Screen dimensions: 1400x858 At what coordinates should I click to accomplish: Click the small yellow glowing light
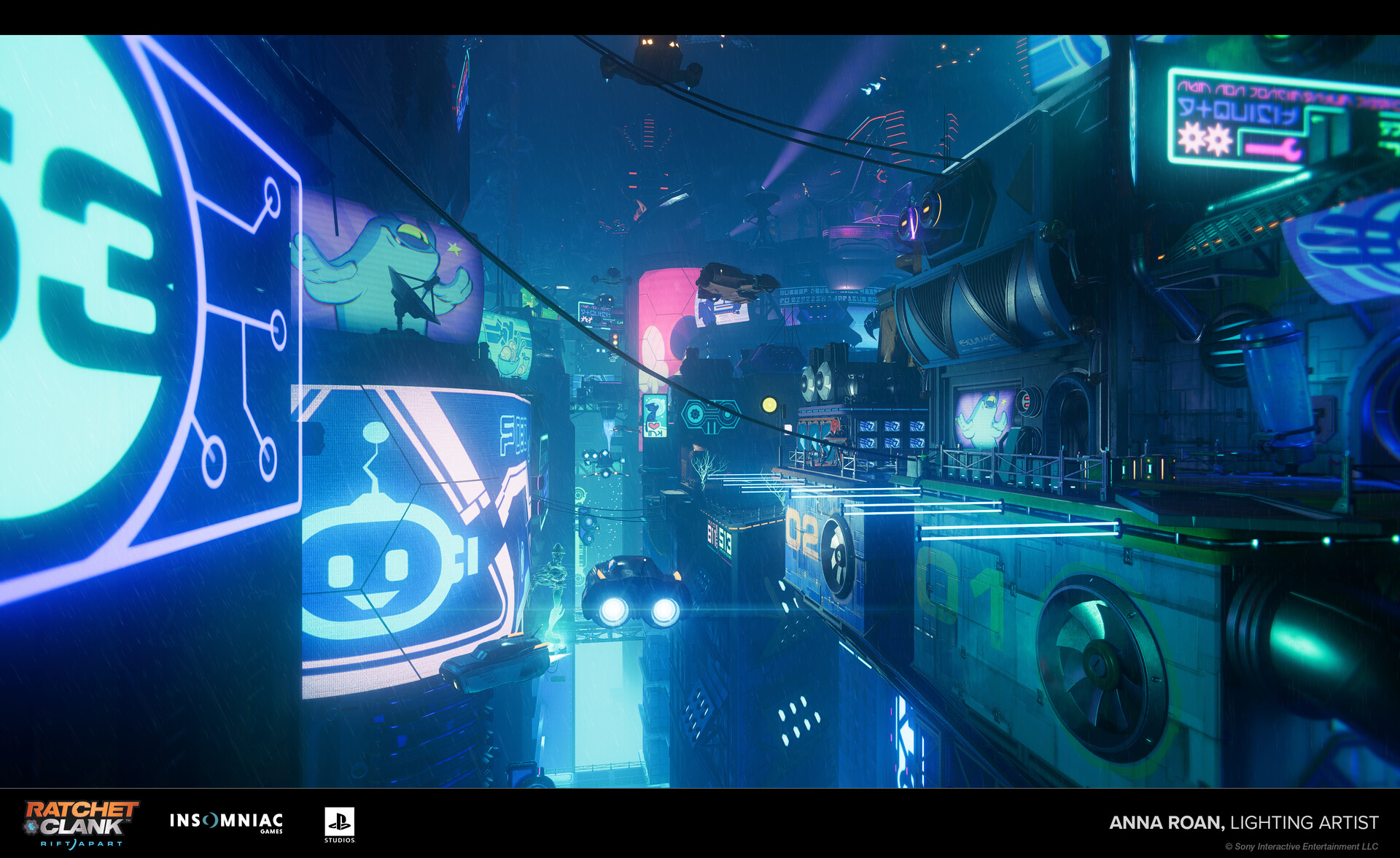point(769,404)
